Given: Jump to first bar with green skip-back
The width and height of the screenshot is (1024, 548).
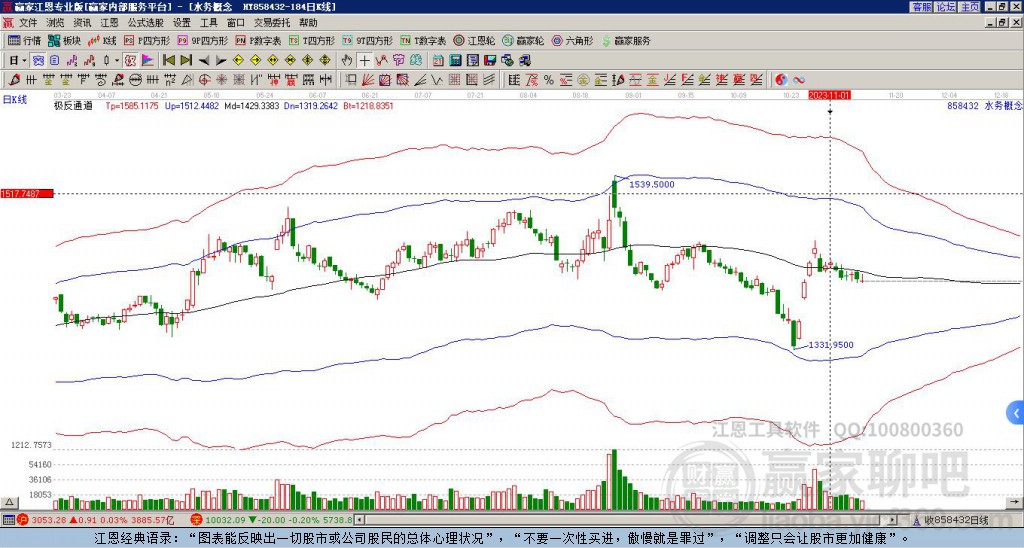Looking at the screenshot, I should 168,61.
